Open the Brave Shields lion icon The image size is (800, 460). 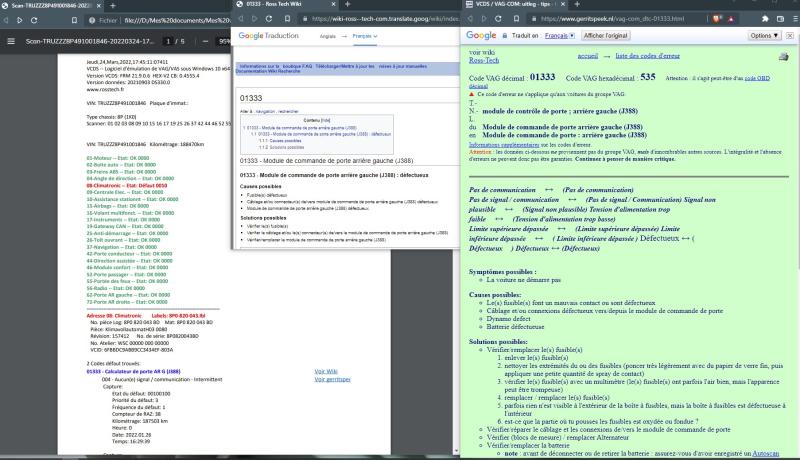717,19
